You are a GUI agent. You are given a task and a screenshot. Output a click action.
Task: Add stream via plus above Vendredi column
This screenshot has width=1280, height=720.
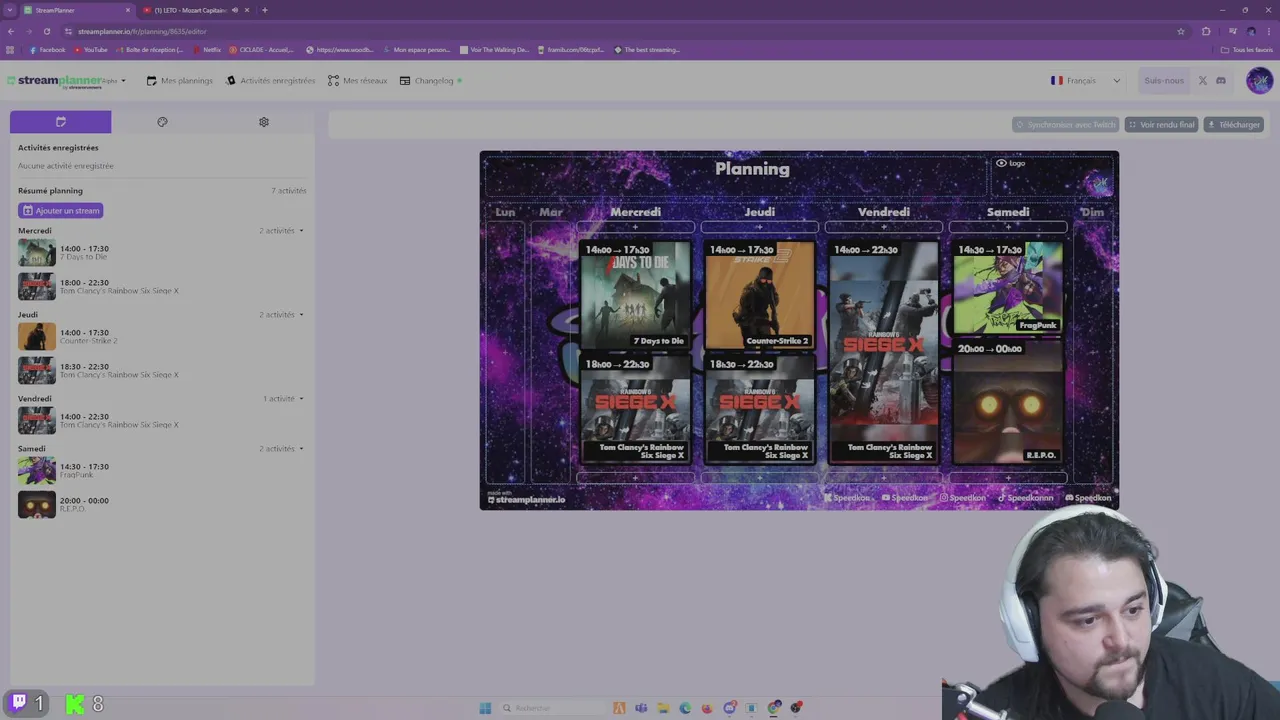click(x=884, y=228)
